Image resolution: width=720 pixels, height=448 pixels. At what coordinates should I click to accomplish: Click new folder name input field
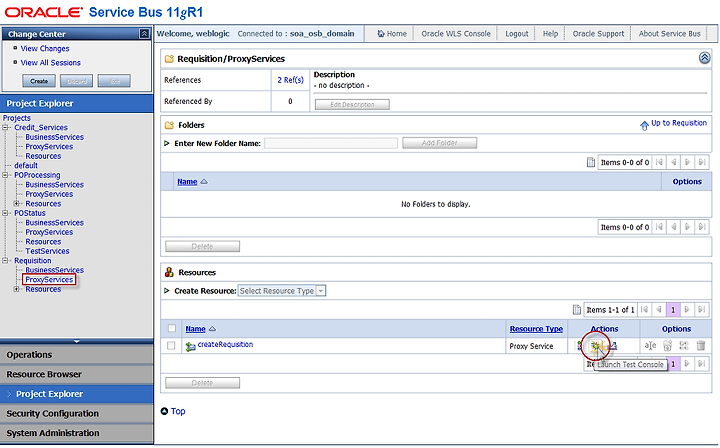(331, 143)
